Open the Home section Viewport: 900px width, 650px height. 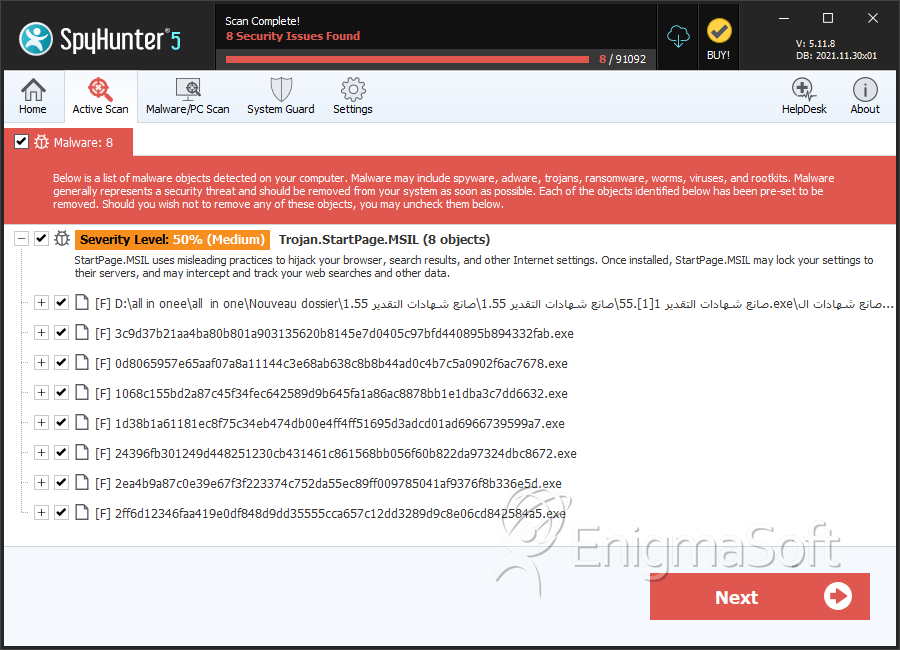tap(33, 96)
